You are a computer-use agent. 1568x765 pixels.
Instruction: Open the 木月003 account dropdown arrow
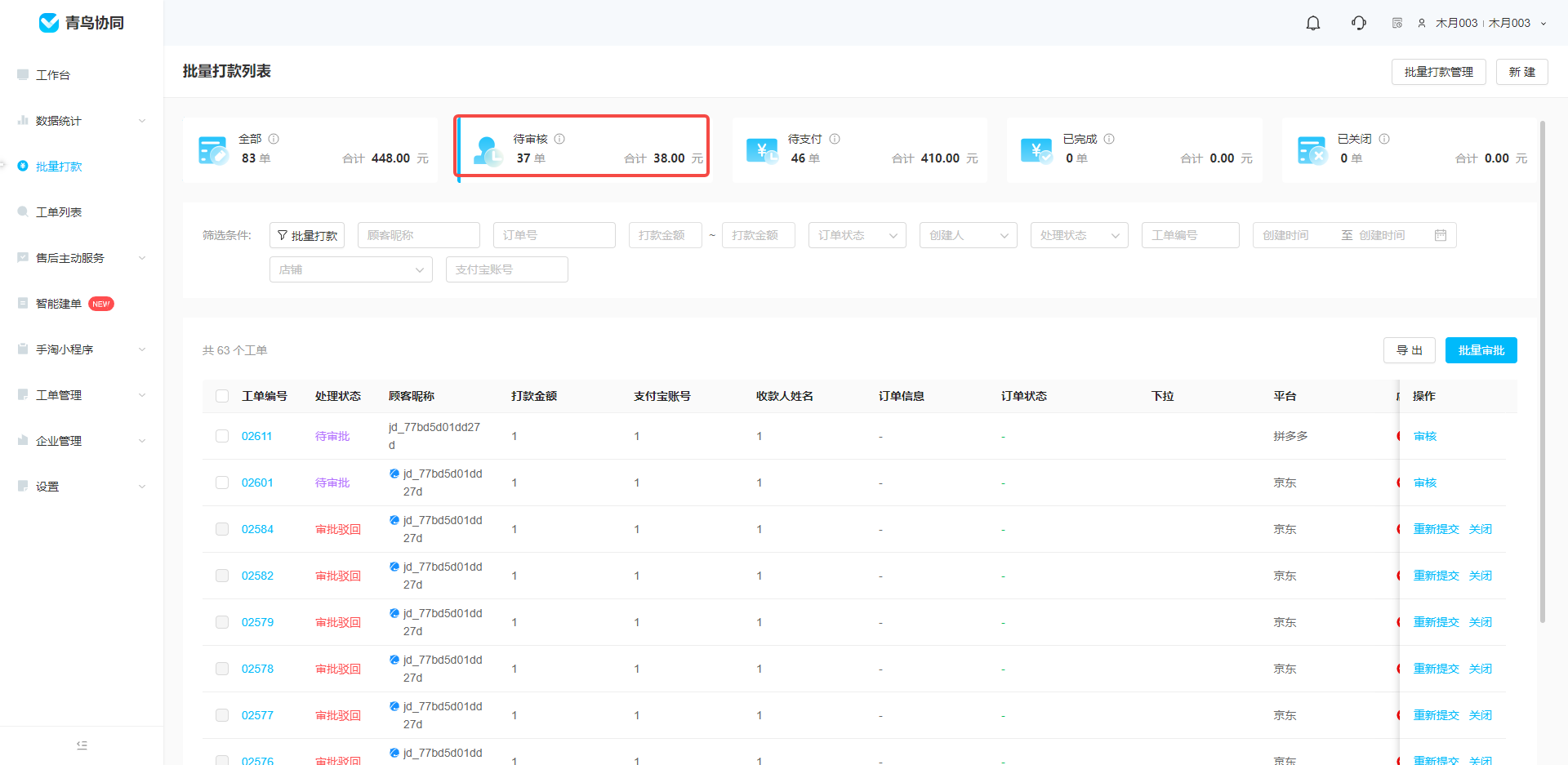tap(1543, 24)
